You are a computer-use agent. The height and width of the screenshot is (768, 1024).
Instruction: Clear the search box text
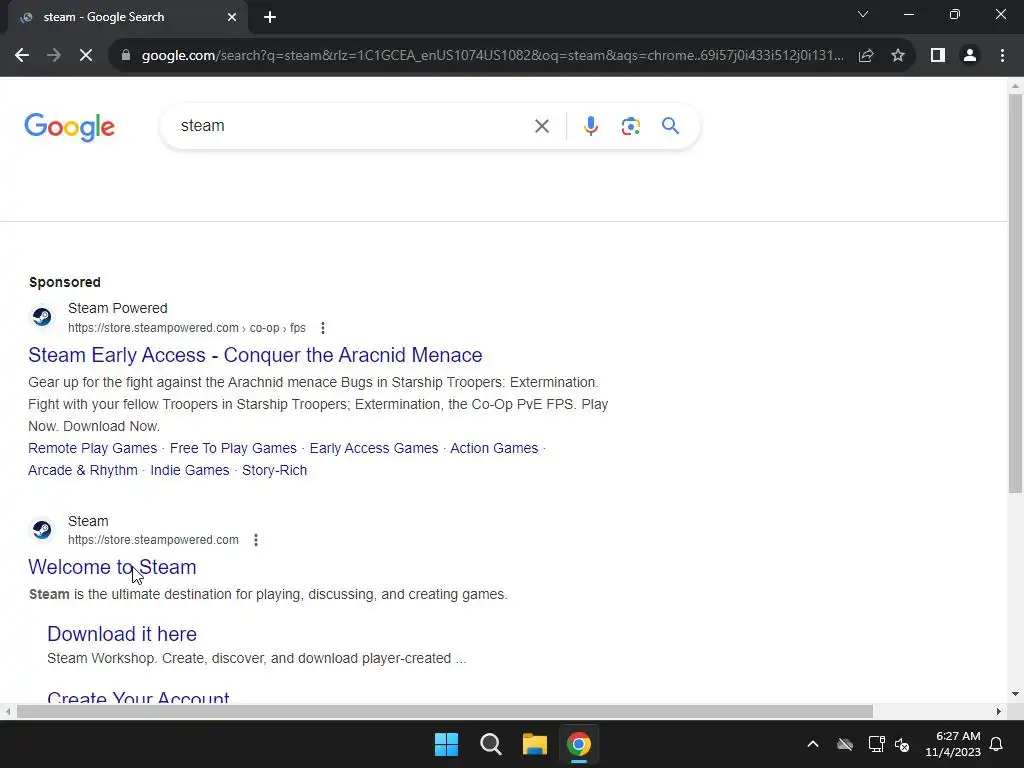541,126
